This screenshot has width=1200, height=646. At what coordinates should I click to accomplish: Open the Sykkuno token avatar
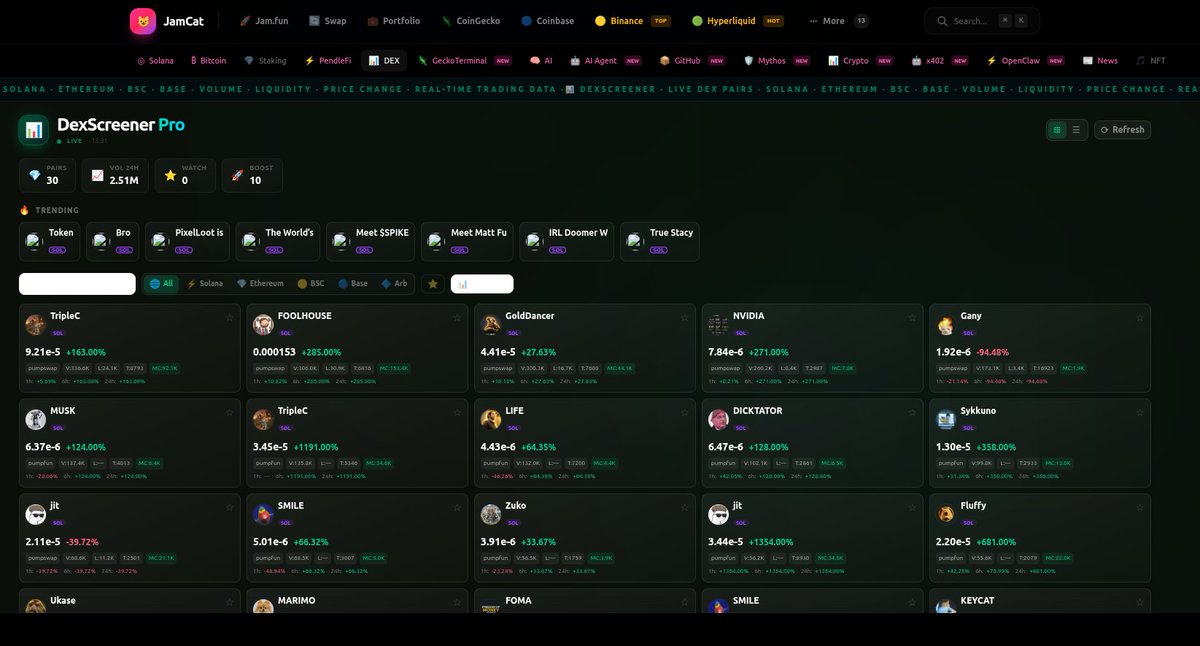click(946, 419)
